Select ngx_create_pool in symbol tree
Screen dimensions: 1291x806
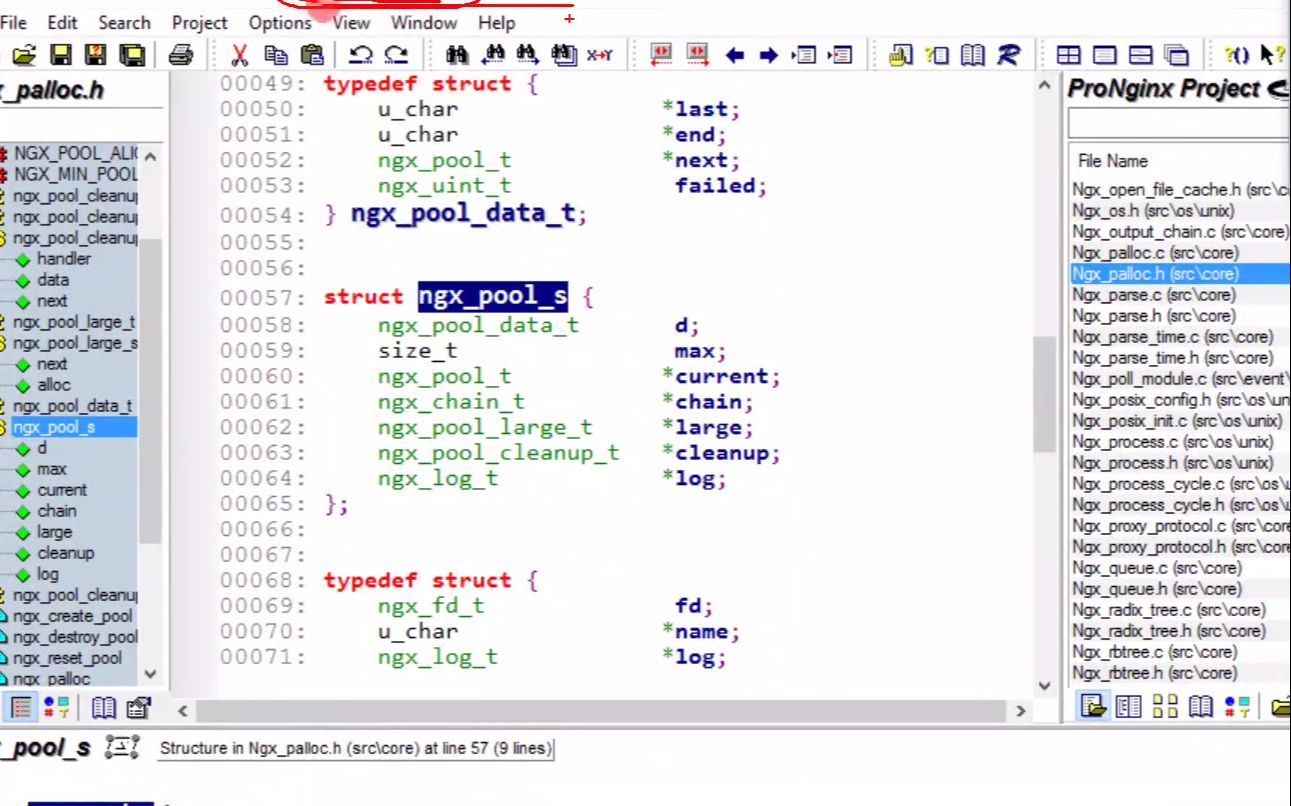[72, 616]
